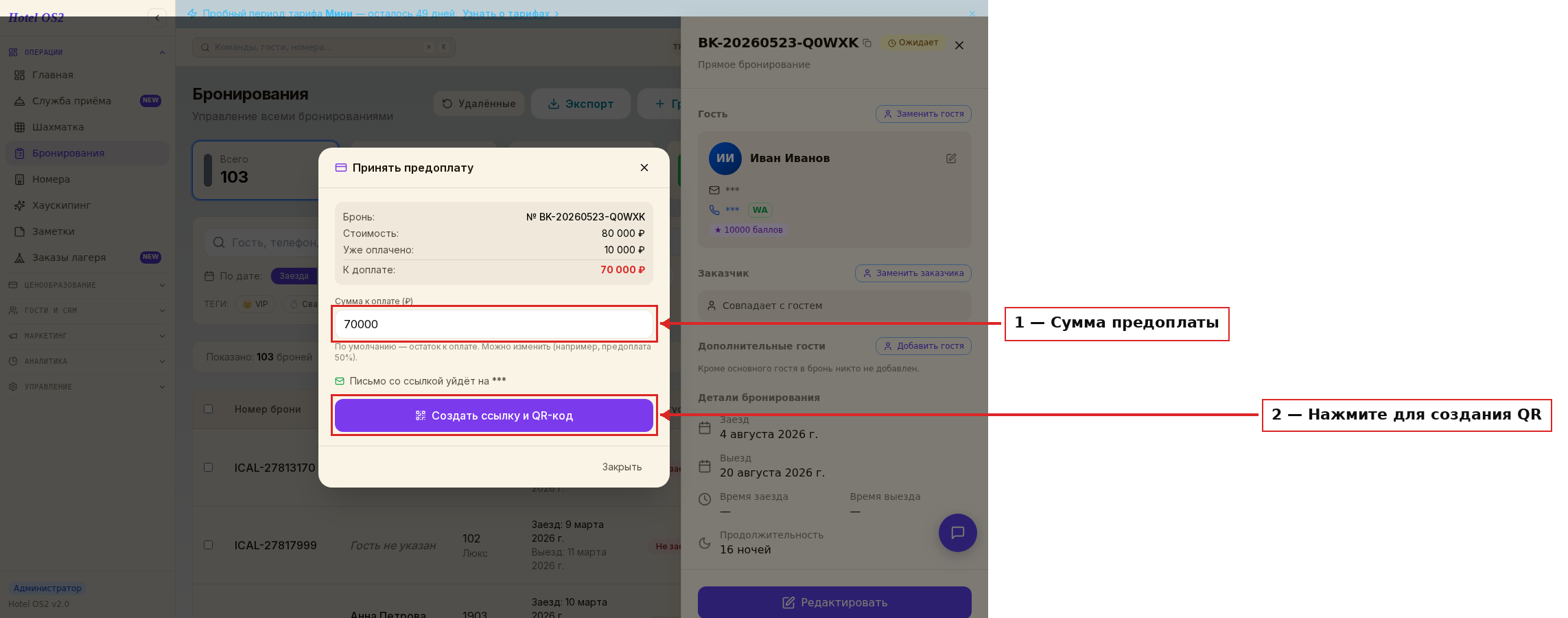Click the Редактировать button
1568x618 pixels.
pos(834,602)
